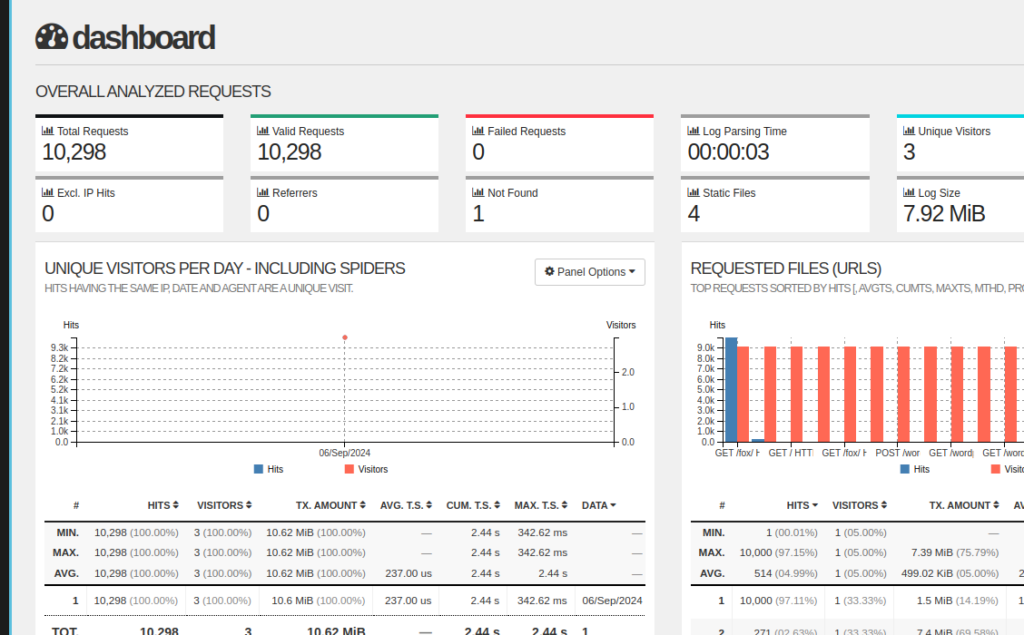Sort the visitors table by Data column
This screenshot has width=1024, height=635.
(x=598, y=505)
